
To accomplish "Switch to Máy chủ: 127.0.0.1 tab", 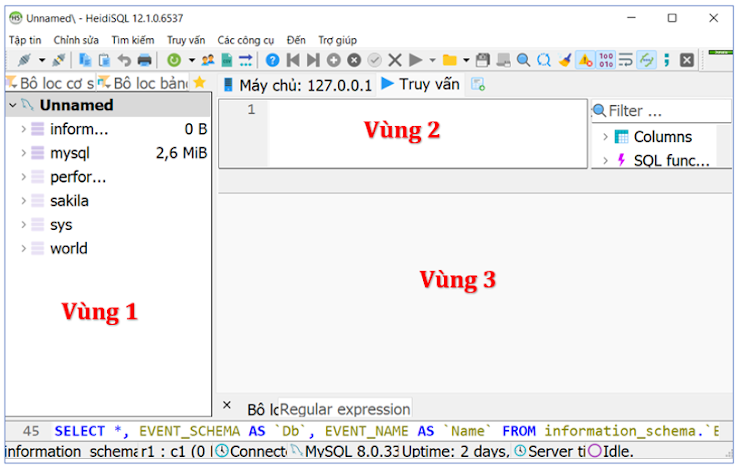I will 297,85.
